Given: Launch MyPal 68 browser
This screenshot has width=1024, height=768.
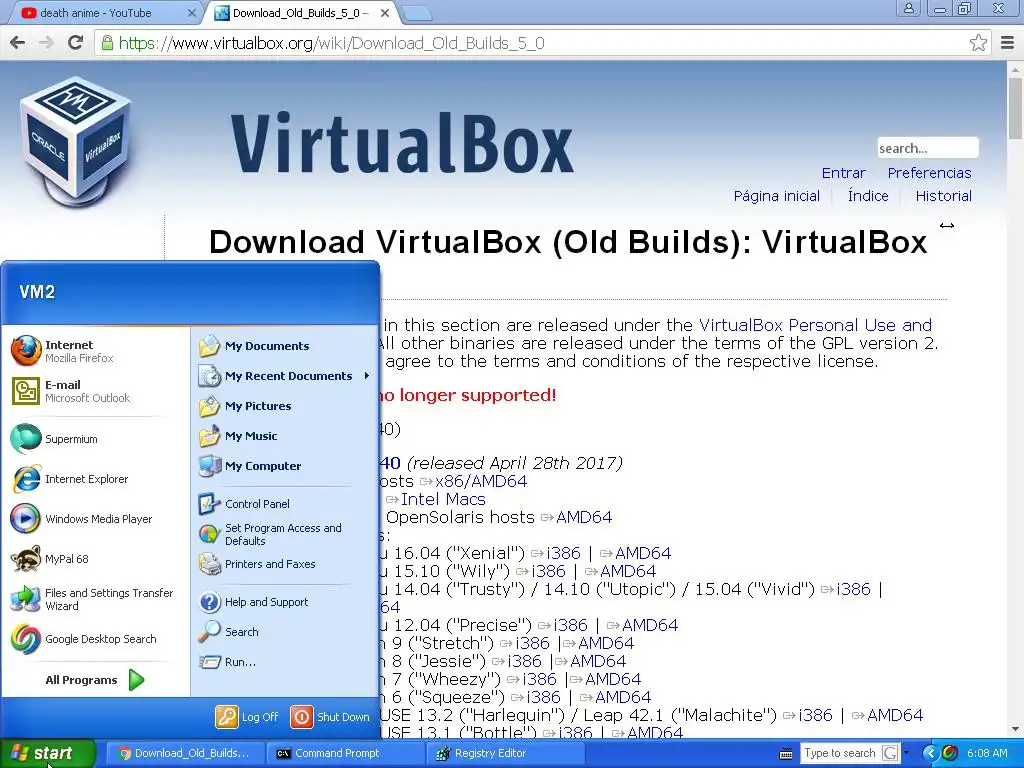Looking at the screenshot, I should click(50, 559).
